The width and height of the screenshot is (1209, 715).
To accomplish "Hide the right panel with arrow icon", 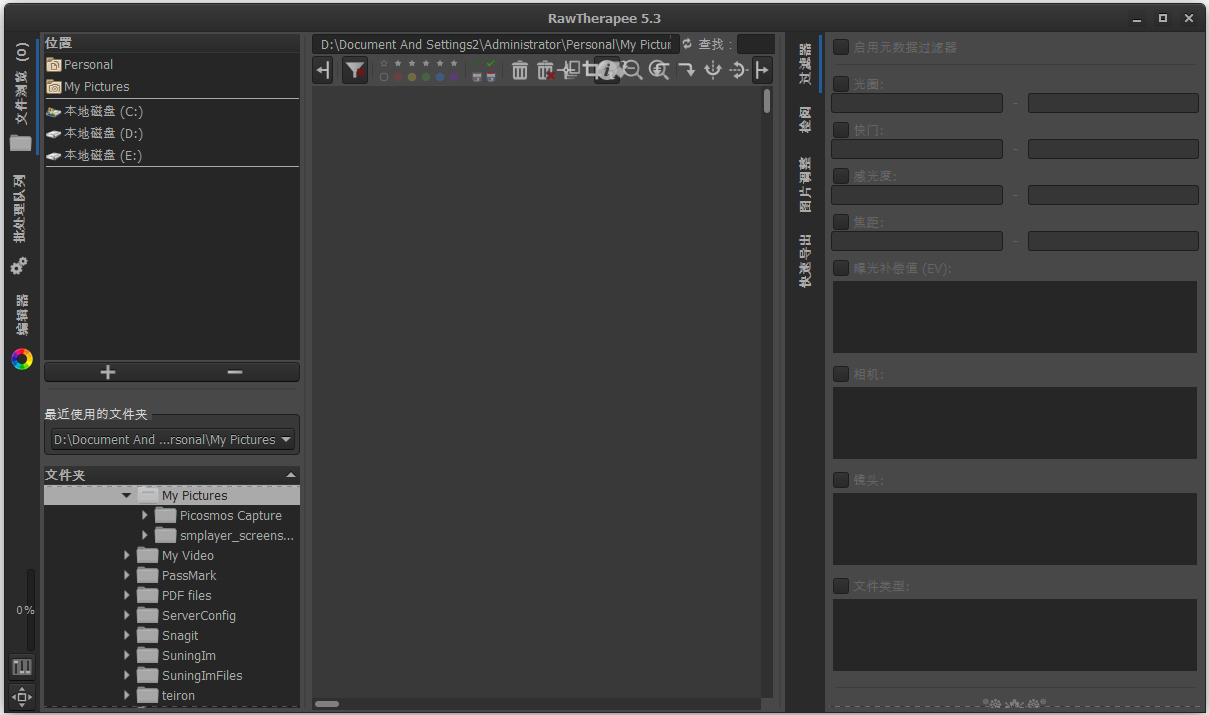I will coord(762,70).
